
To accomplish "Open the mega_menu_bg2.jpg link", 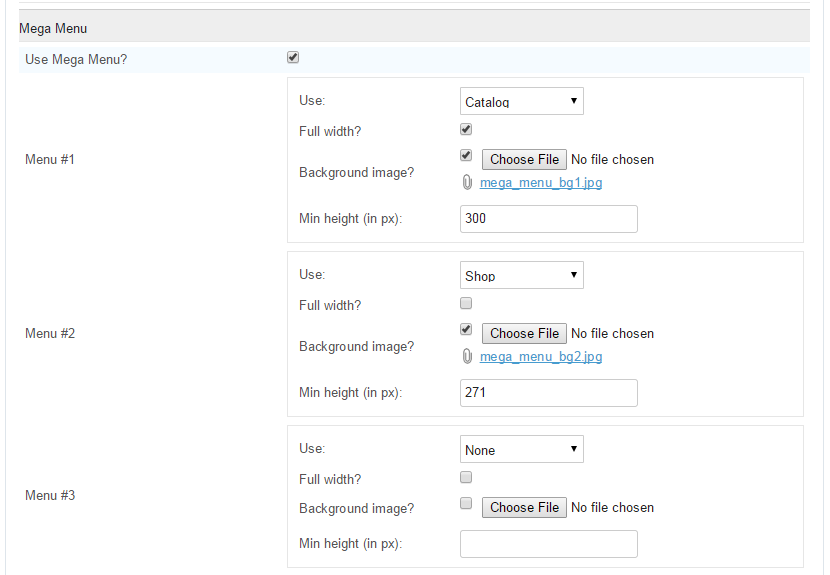I will click(541, 357).
